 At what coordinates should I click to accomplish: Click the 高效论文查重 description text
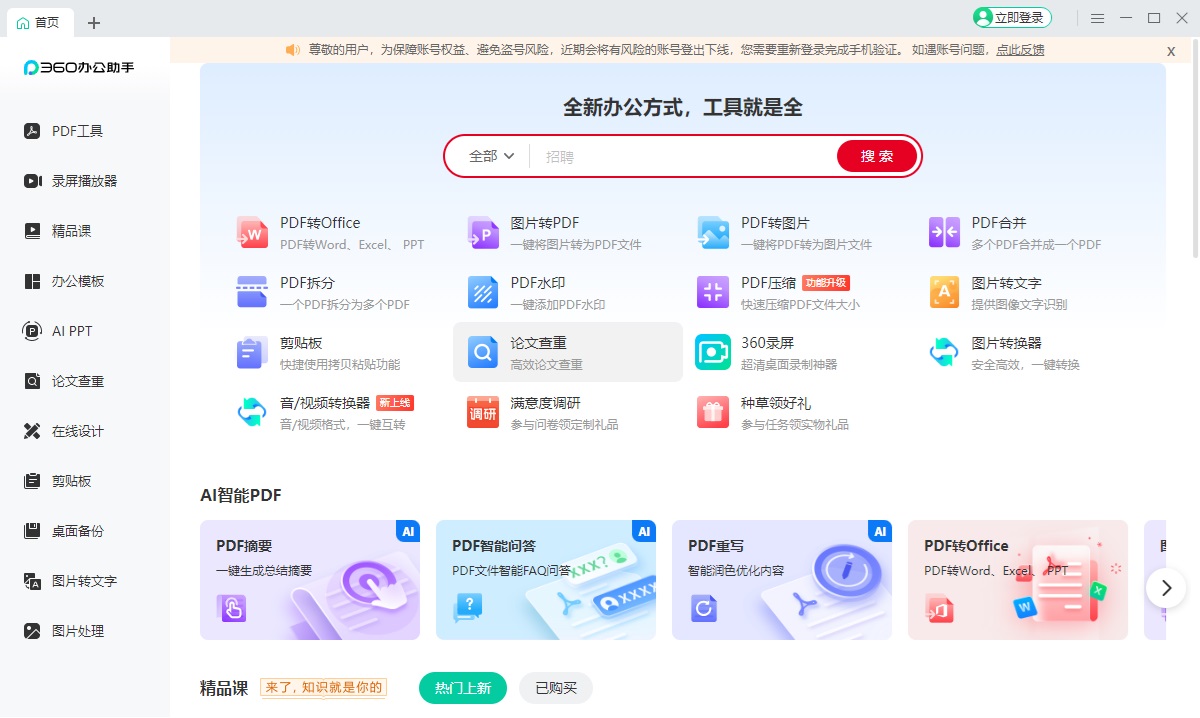tap(547, 365)
